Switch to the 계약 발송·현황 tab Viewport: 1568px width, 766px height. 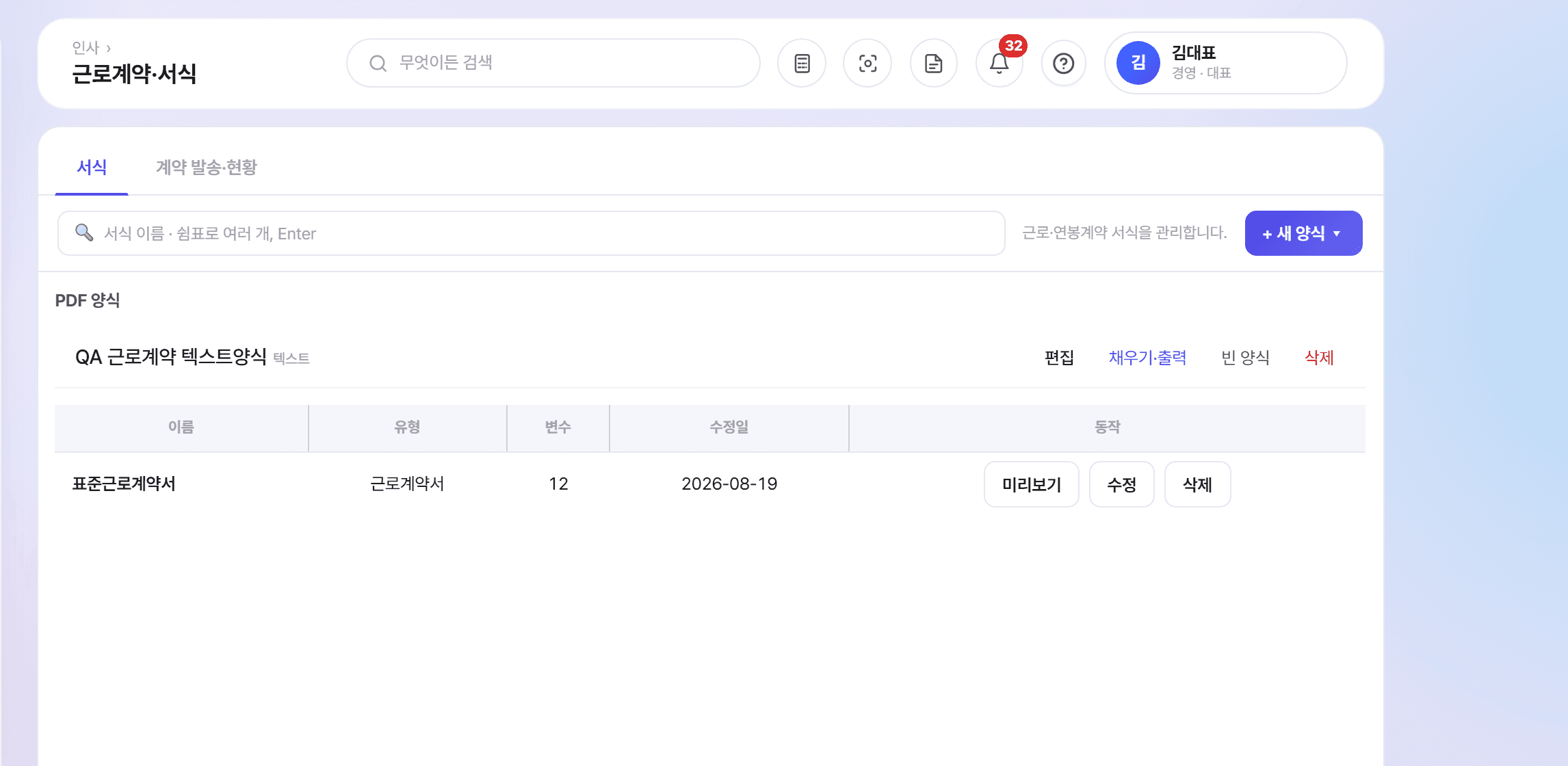coord(206,168)
